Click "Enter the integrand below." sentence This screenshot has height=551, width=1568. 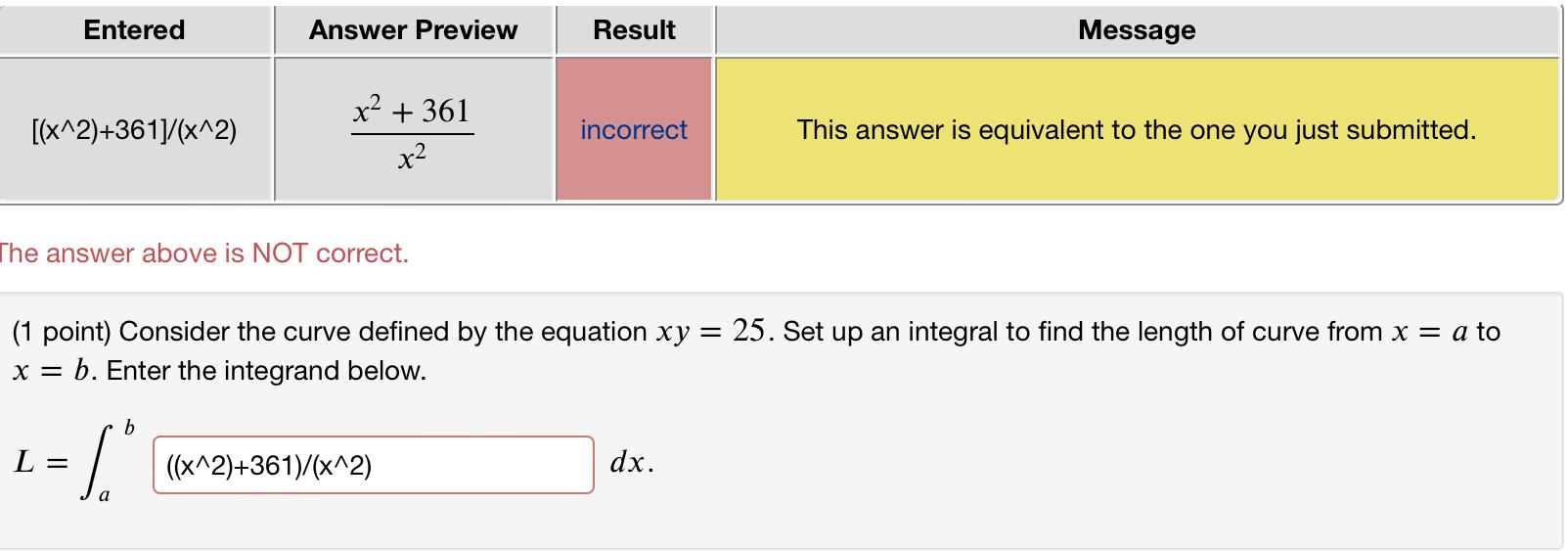[266, 371]
